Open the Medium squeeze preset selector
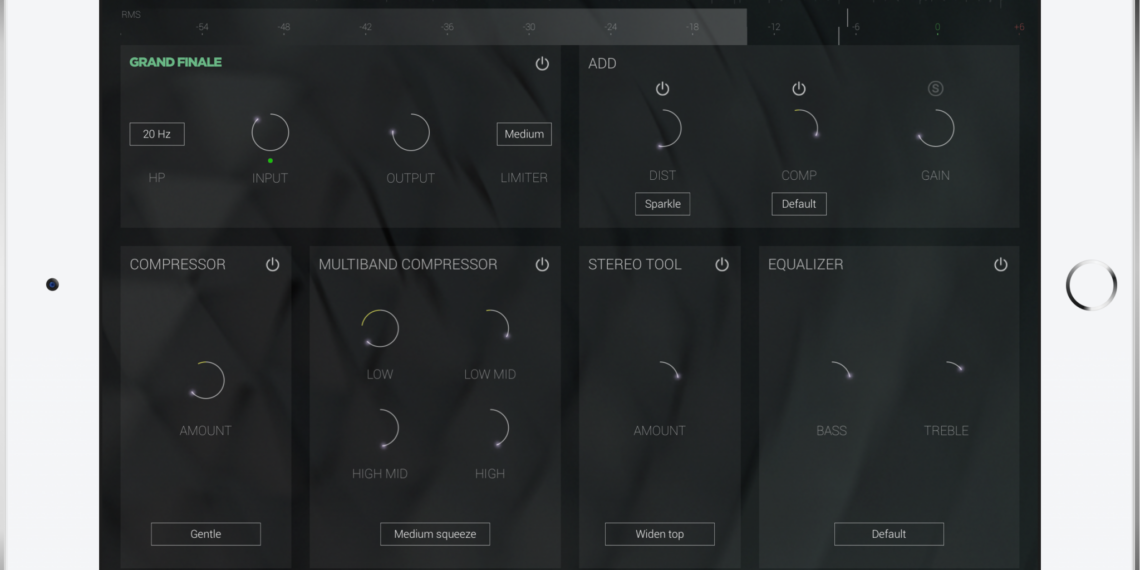Image resolution: width=1140 pixels, height=570 pixels. 435,534
